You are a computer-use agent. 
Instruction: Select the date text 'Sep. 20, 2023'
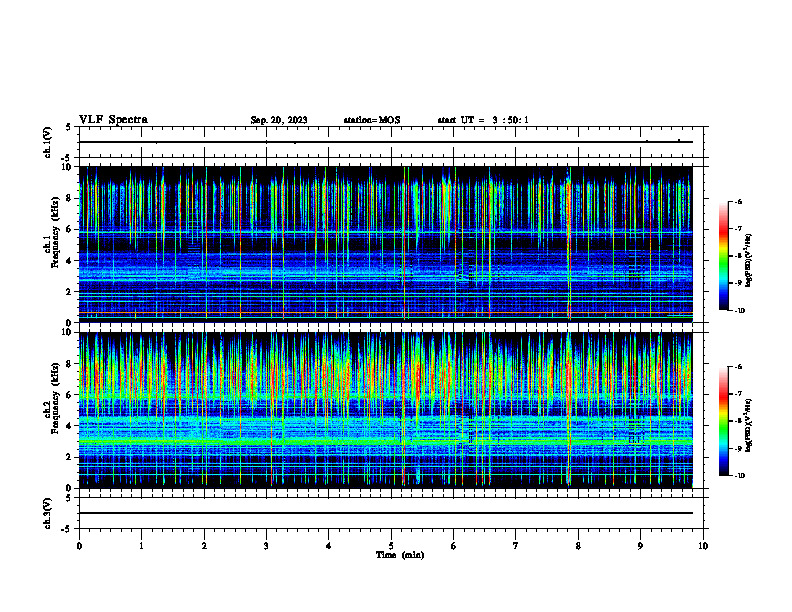(279, 120)
